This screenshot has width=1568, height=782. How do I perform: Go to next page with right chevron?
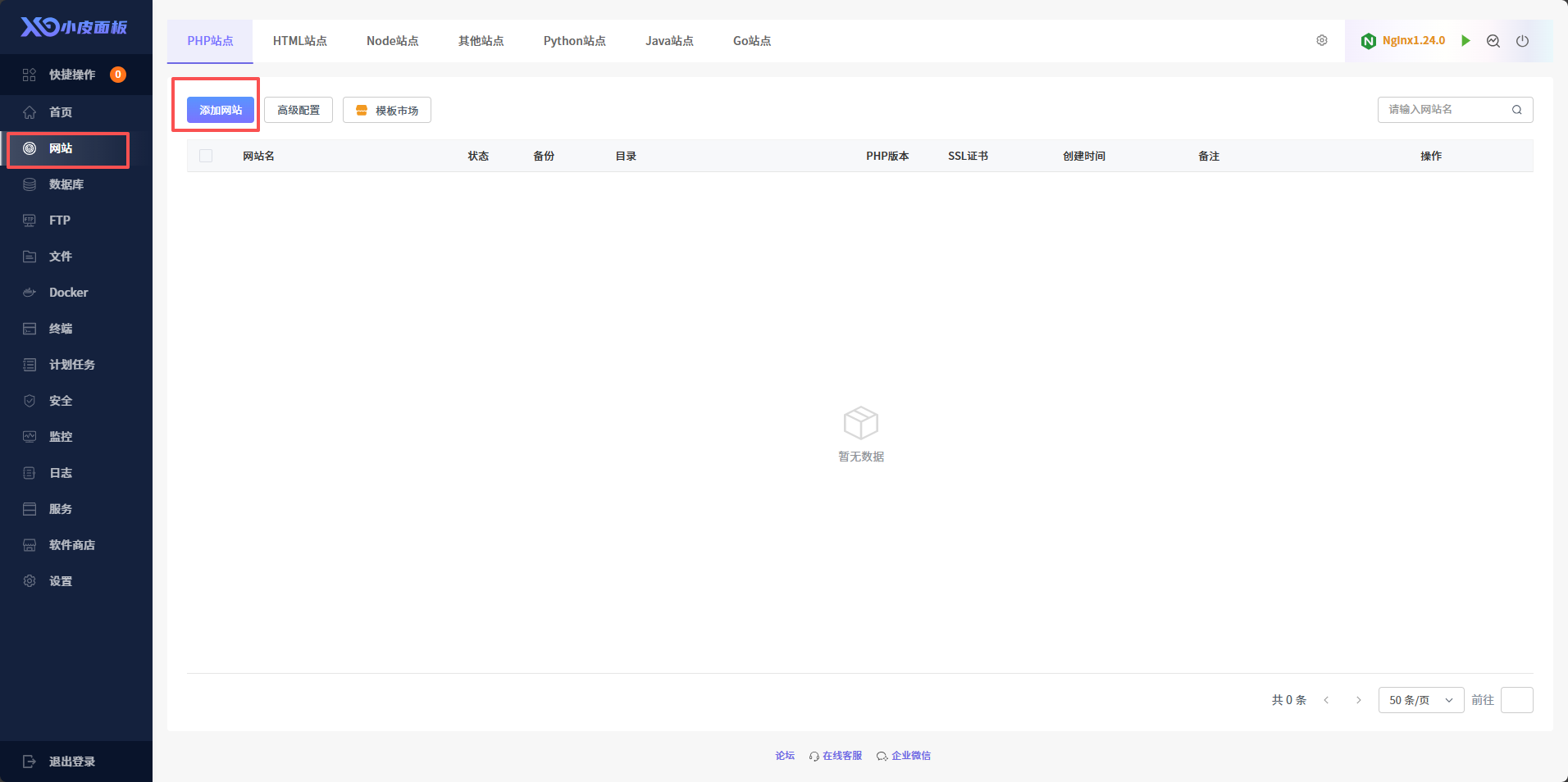(x=1359, y=700)
